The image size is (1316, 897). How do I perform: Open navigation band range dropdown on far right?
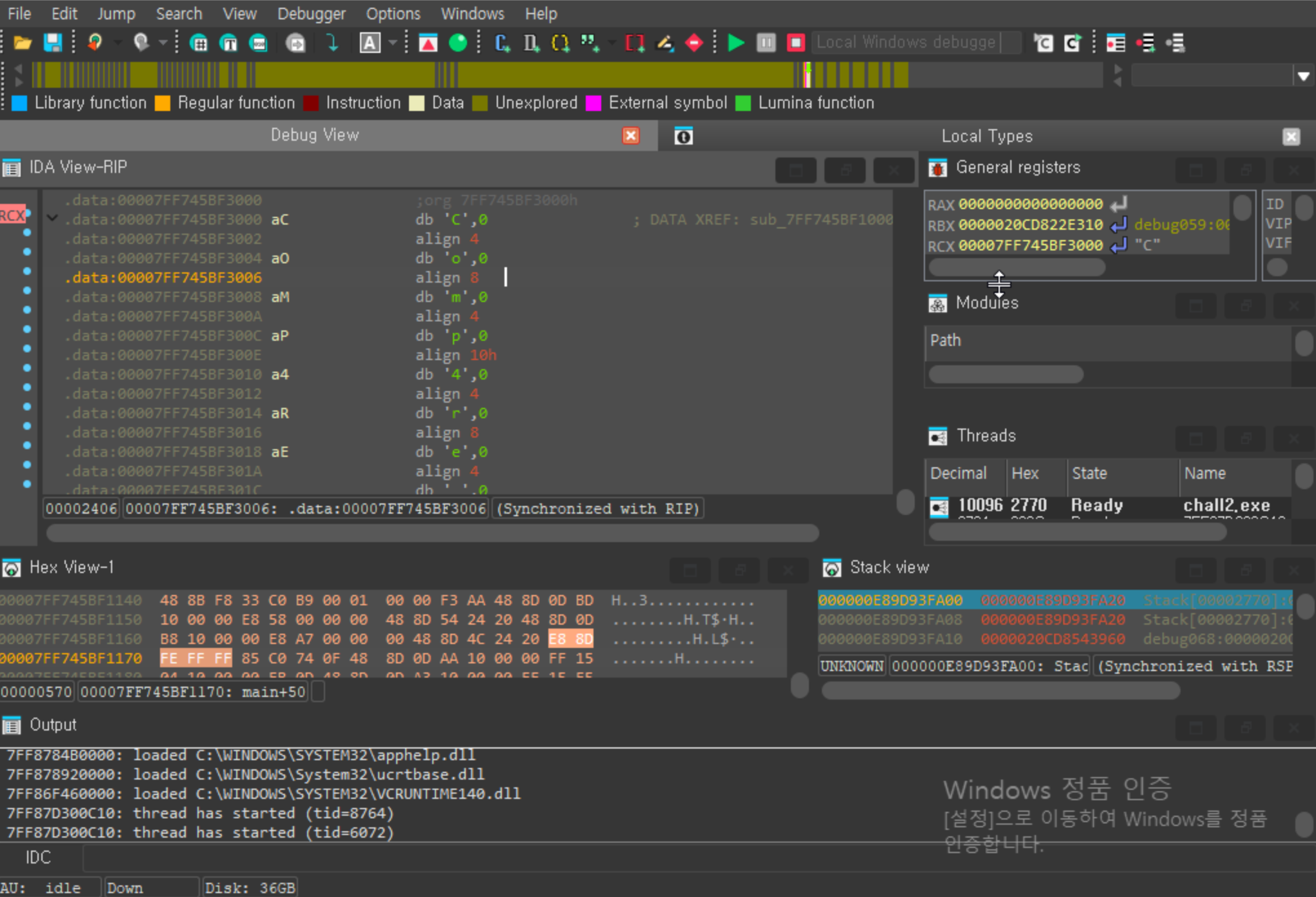coord(1304,76)
